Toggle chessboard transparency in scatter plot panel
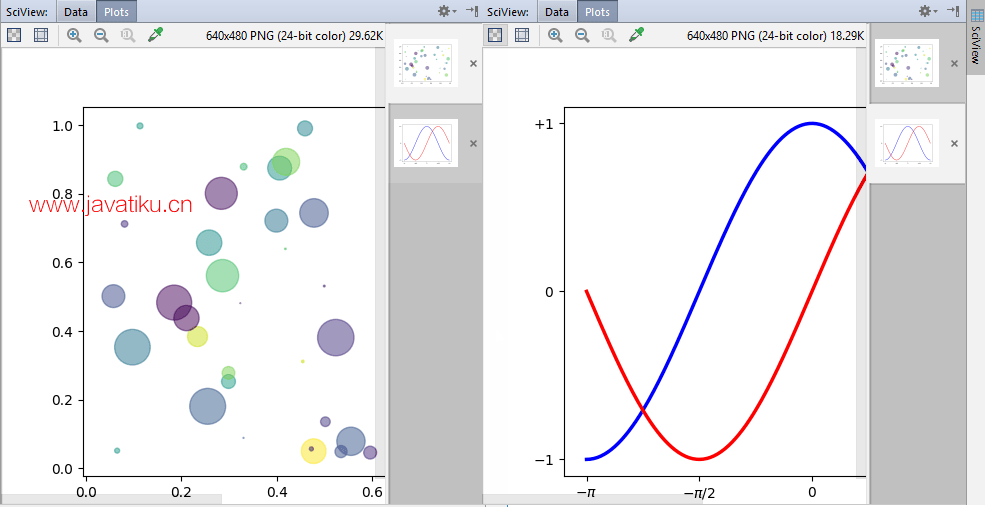 (x=14, y=35)
